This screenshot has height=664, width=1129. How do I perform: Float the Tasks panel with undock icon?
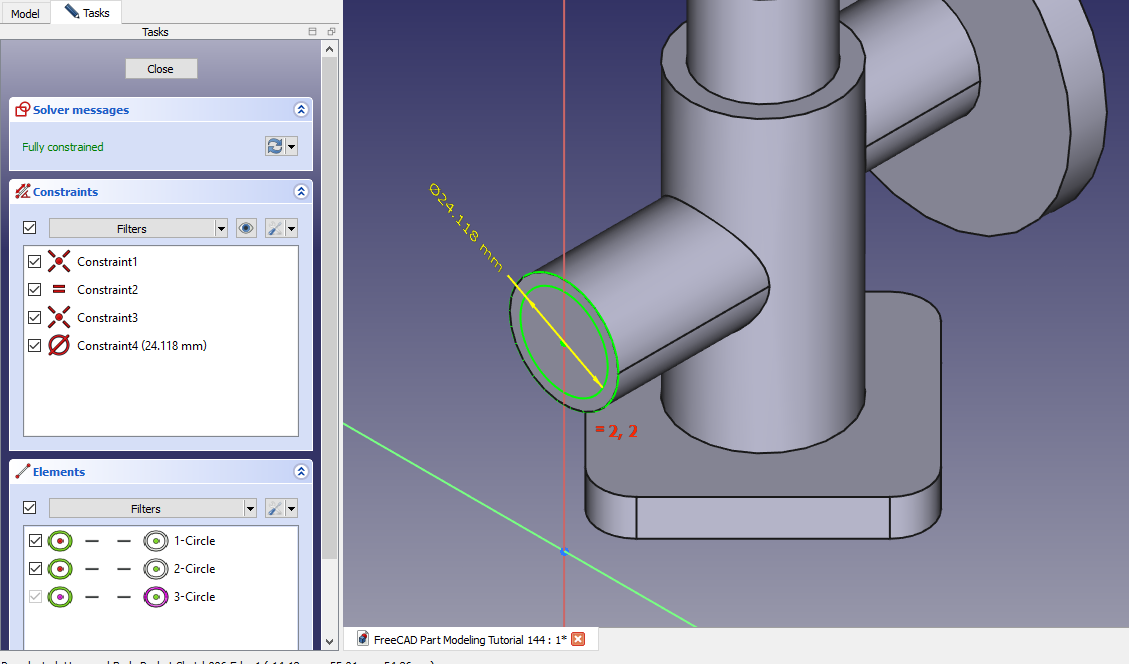pos(331,32)
